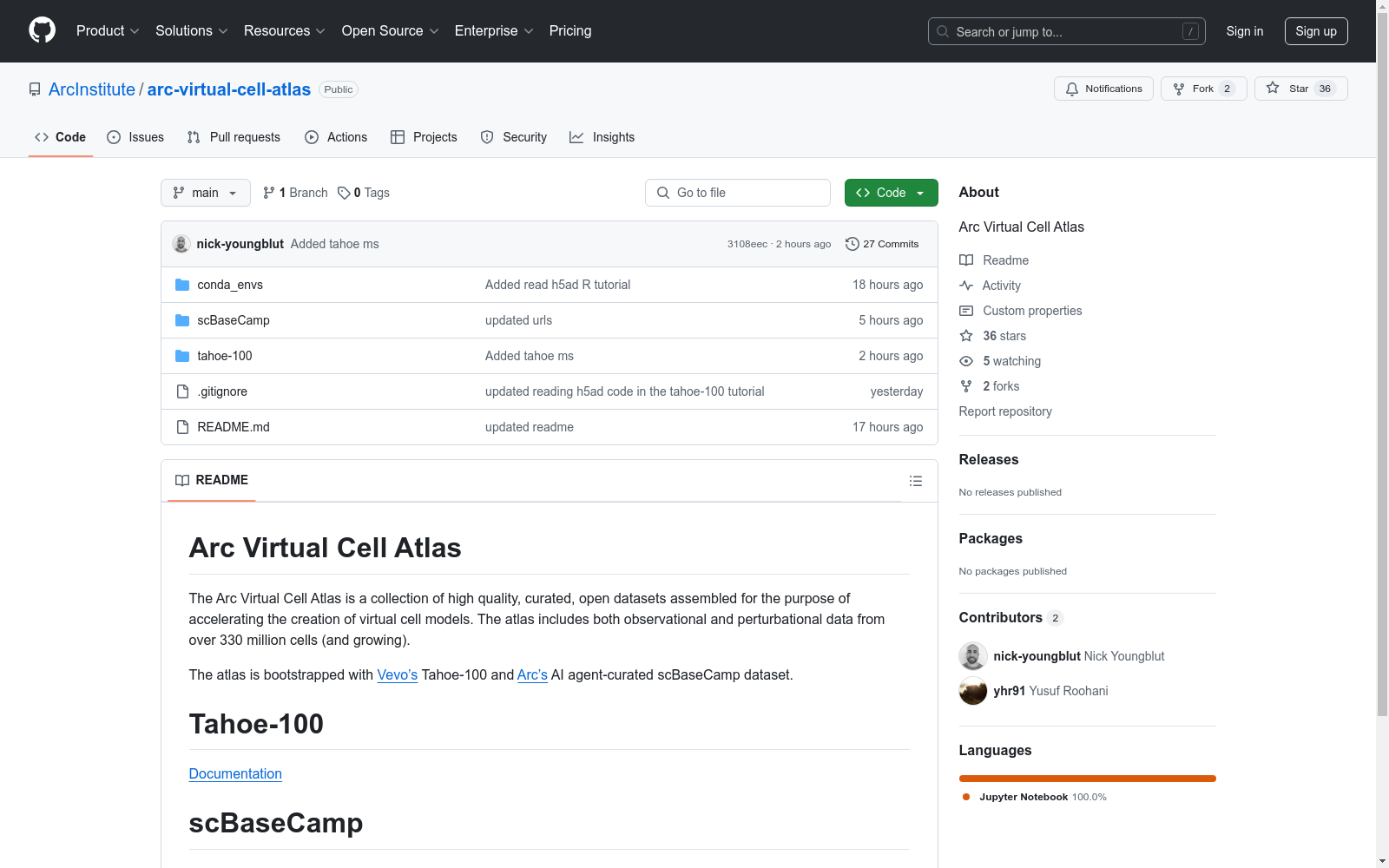Expand the Product menu
The width and height of the screenshot is (1389, 868).
point(108,31)
